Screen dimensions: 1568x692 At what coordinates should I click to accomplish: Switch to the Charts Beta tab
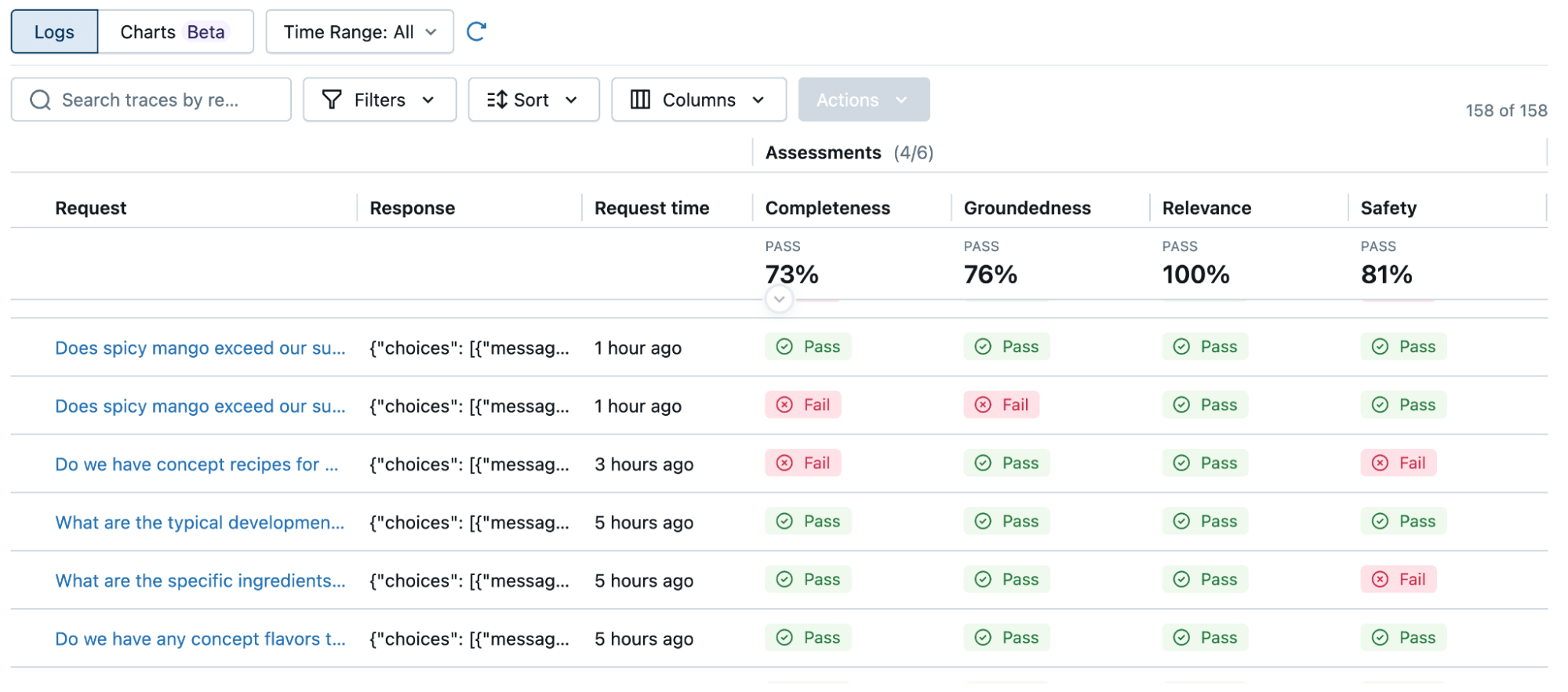pyautogui.click(x=173, y=32)
